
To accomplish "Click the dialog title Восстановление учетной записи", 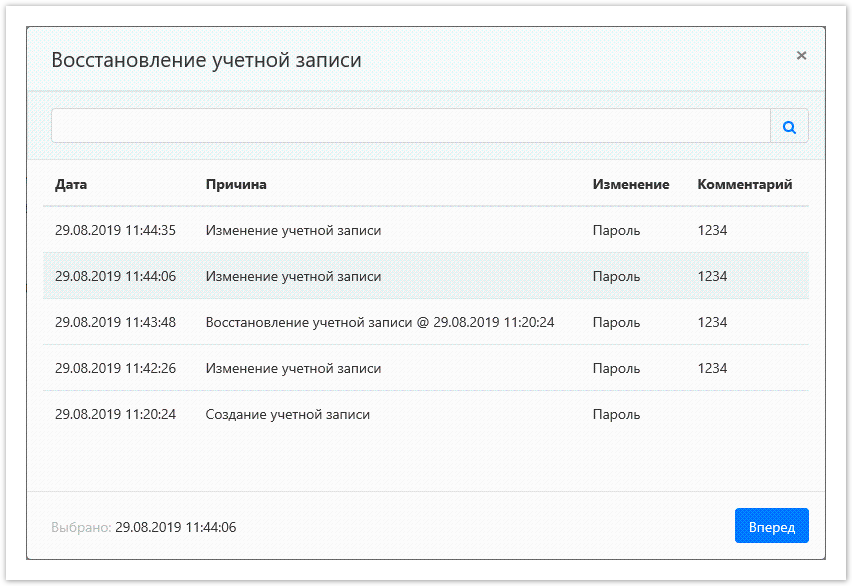I will [x=206, y=60].
